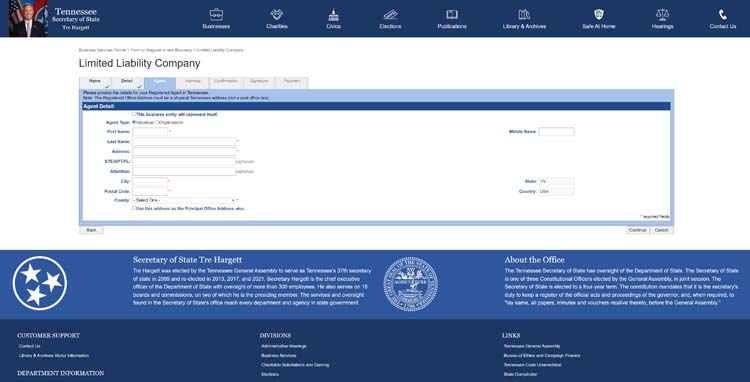Open the Publications book icon
Image resolution: width=750 pixels, height=382 pixels.
click(452, 14)
